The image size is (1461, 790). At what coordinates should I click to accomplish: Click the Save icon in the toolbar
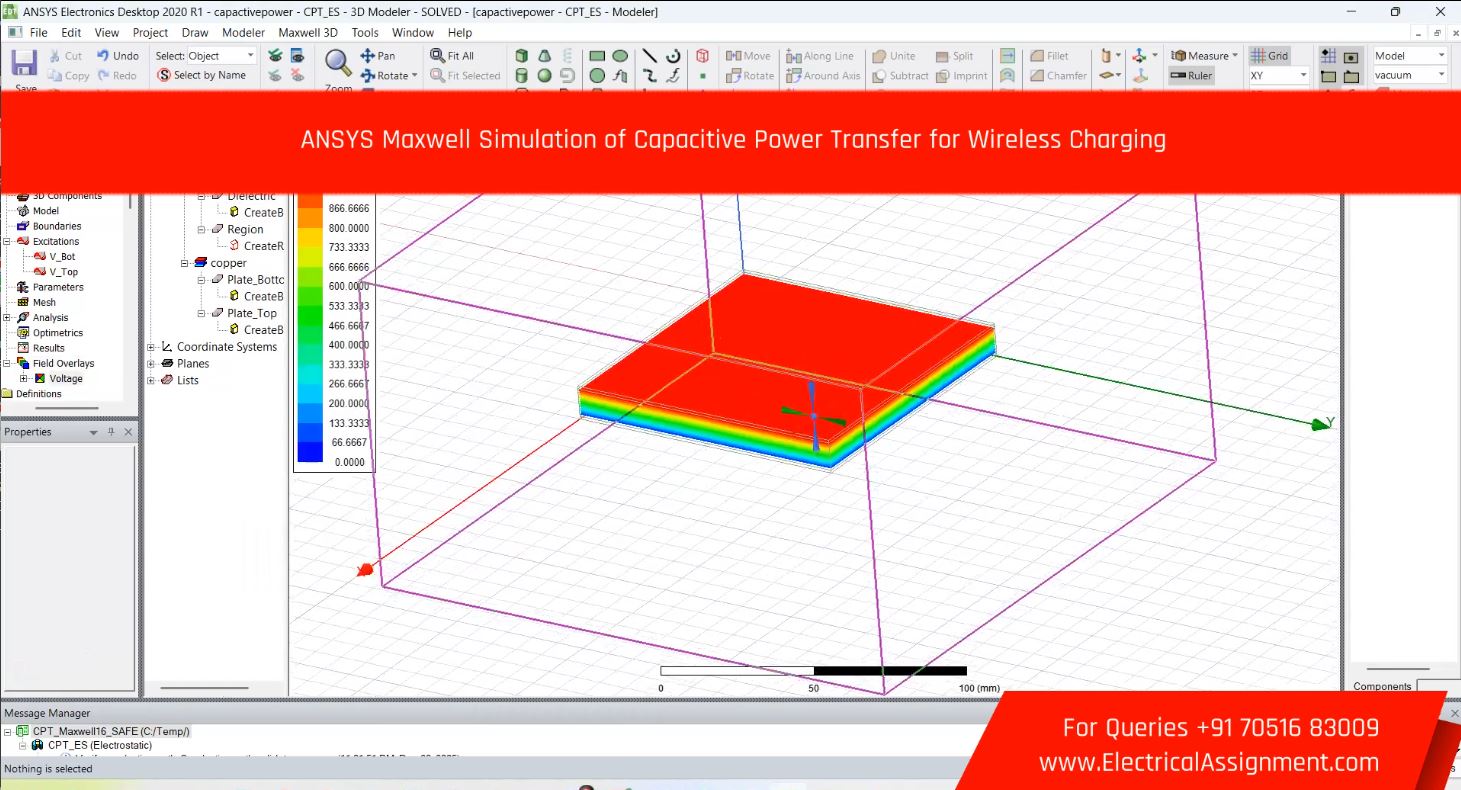click(25, 63)
